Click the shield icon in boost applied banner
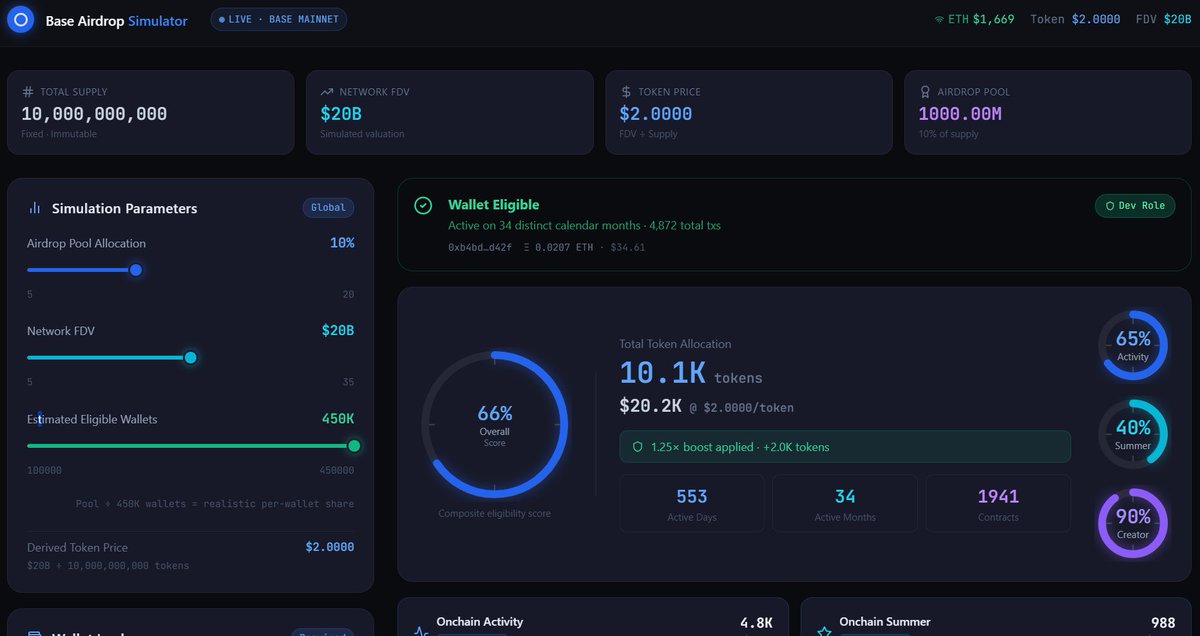1200x636 pixels. click(x=638, y=447)
